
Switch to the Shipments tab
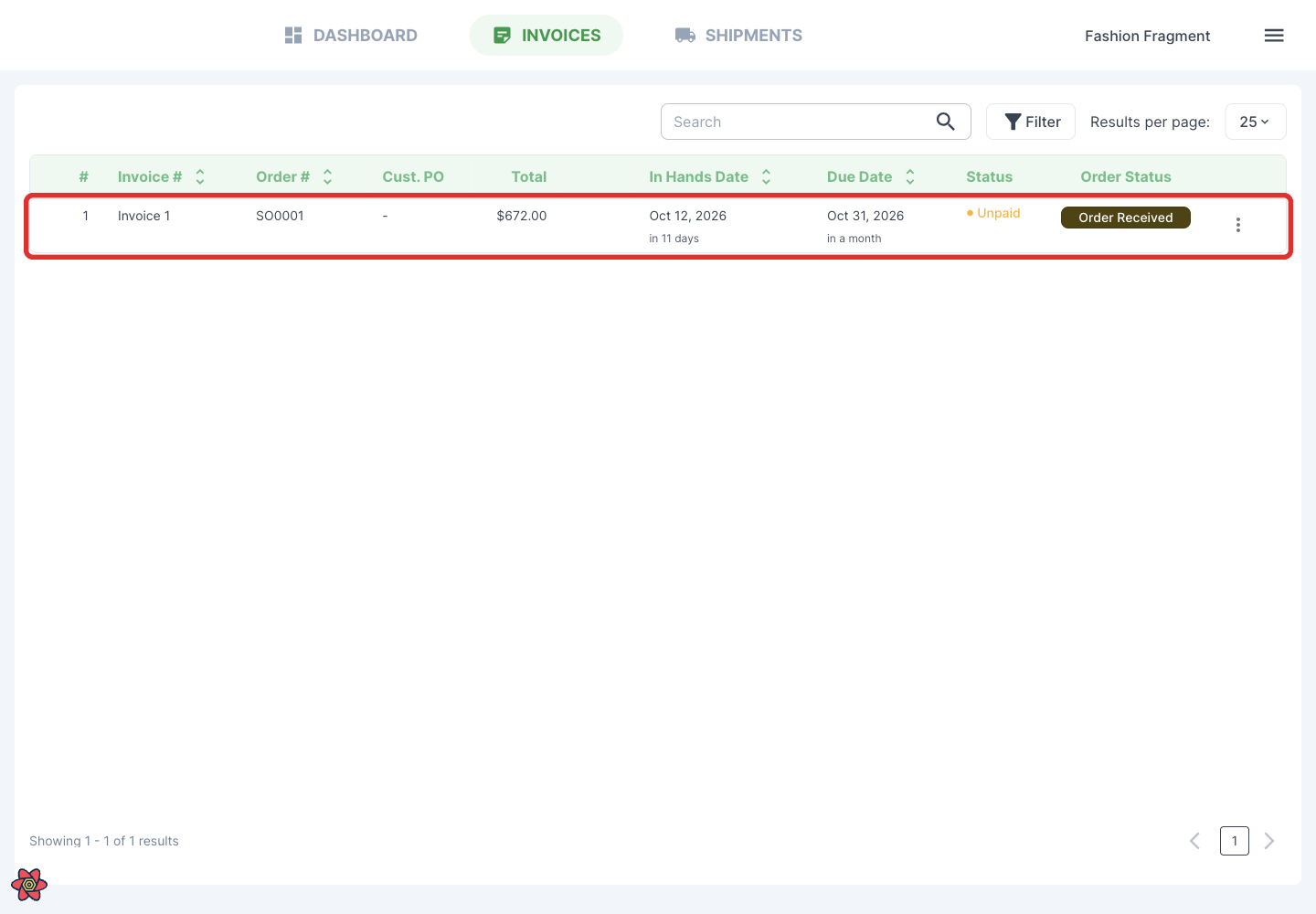tap(738, 36)
